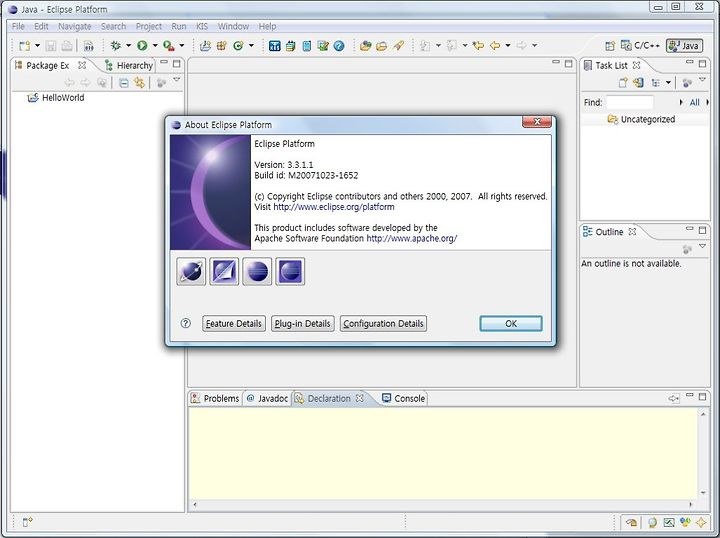Open the Outline view menu triangle
Viewport: 720px width, 538px height.
click(x=703, y=247)
